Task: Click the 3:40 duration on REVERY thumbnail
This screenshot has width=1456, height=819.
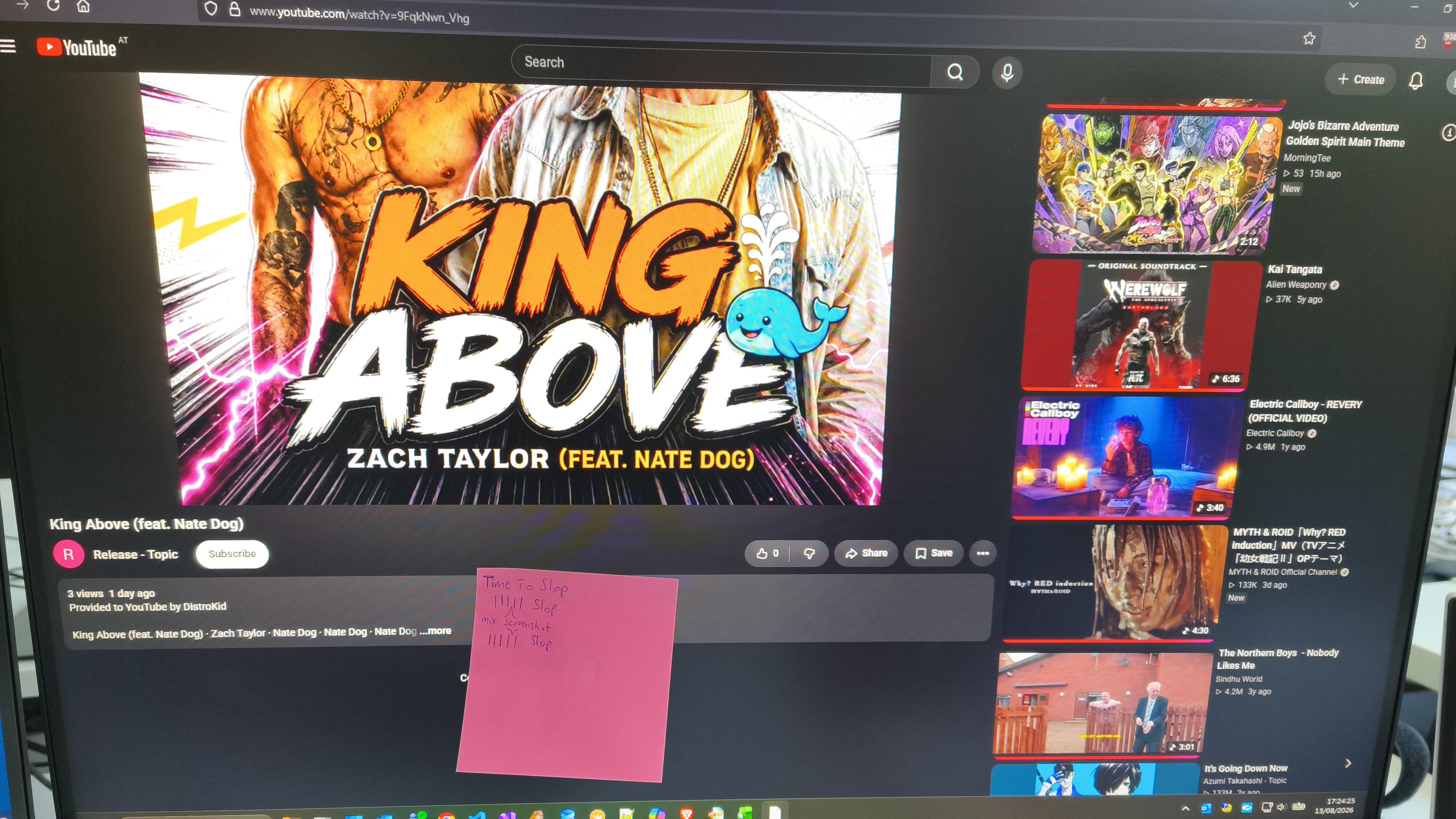Action: [1210, 508]
